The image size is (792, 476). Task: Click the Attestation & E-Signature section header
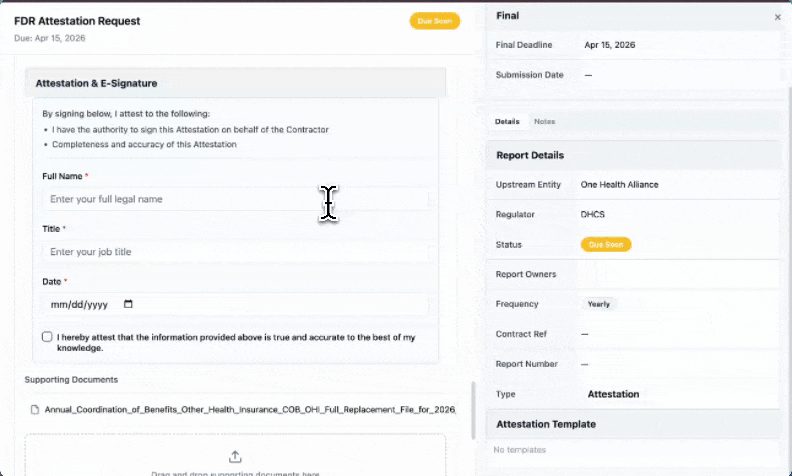[x=235, y=83]
